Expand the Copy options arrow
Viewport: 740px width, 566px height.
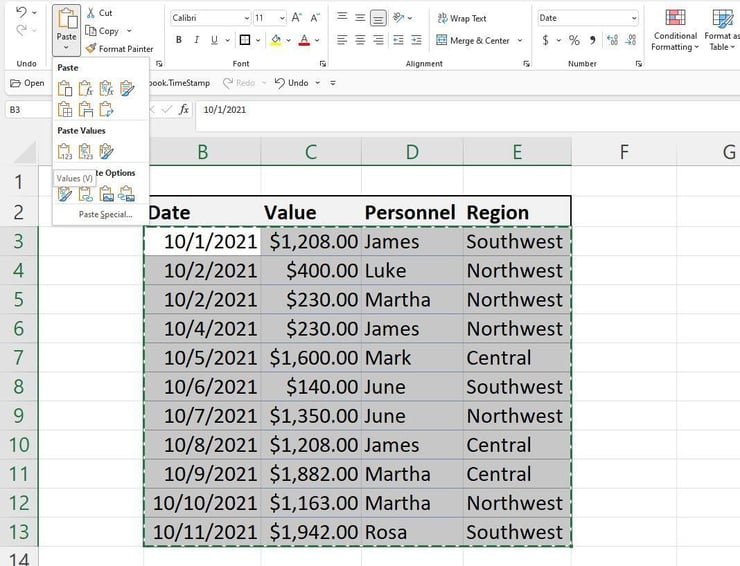click(x=129, y=31)
